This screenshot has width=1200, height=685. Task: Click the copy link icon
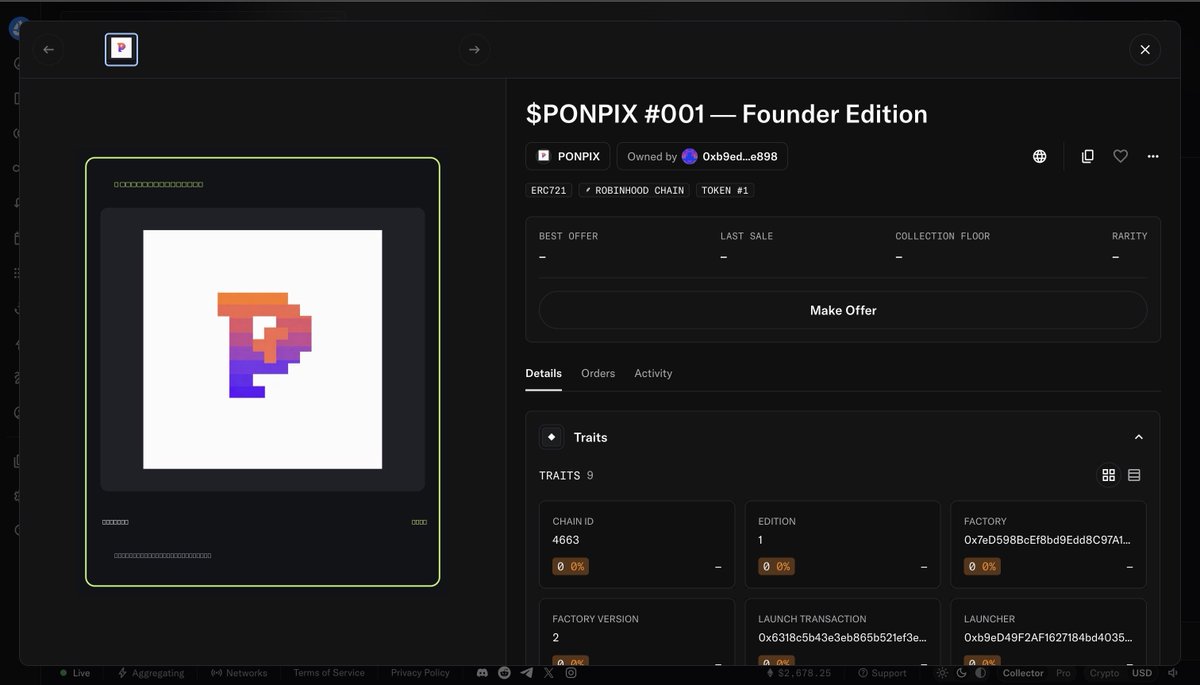tap(1088, 156)
